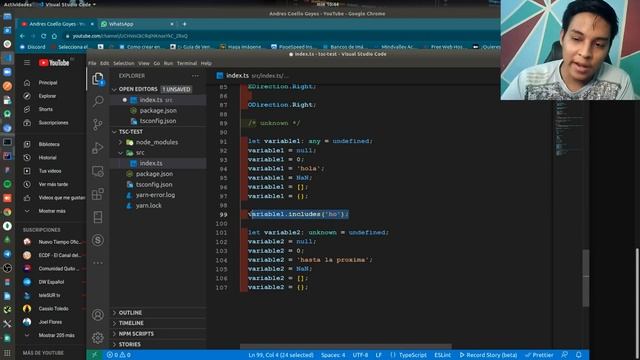Show errors and warnings count in status bar
640x360 pixels.
pyautogui.click(x=119, y=355)
